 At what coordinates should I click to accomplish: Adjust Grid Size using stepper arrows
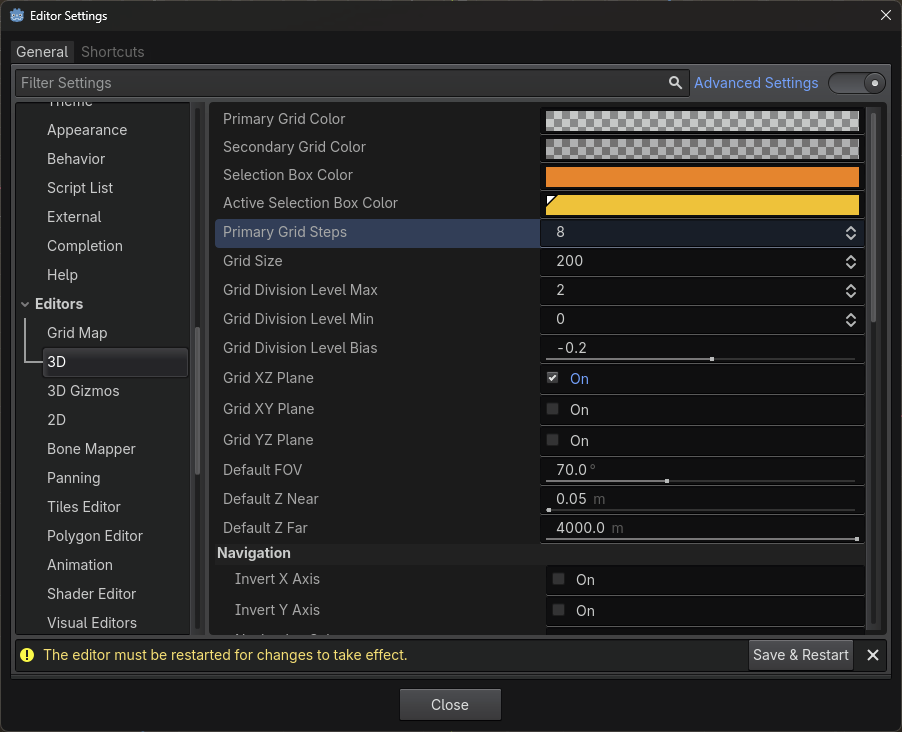(x=850, y=261)
